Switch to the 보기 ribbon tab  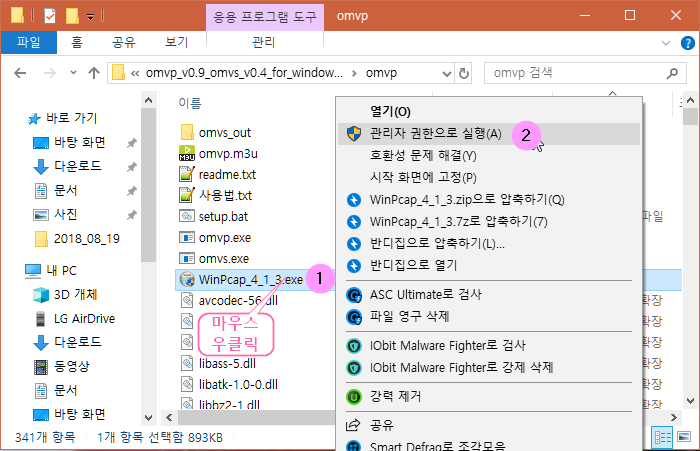coord(176,42)
